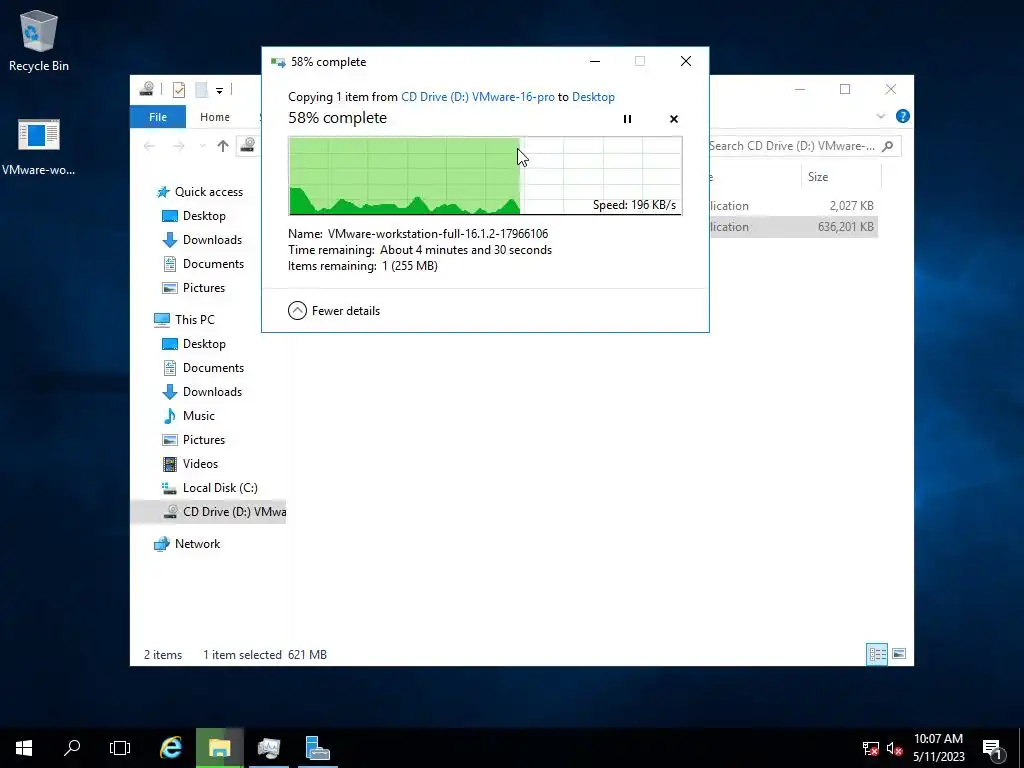This screenshot has height=768, width=1024.
Task: Click the 1 item selected 621 MB status text
Action: (x=264, y=654)
